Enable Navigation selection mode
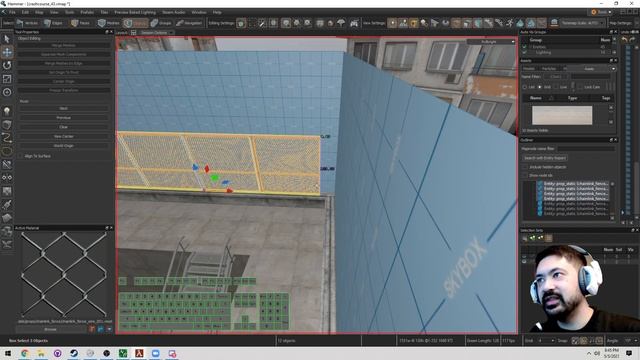The image size is (640, 360). pyautogui.click(x=189, y=23)
